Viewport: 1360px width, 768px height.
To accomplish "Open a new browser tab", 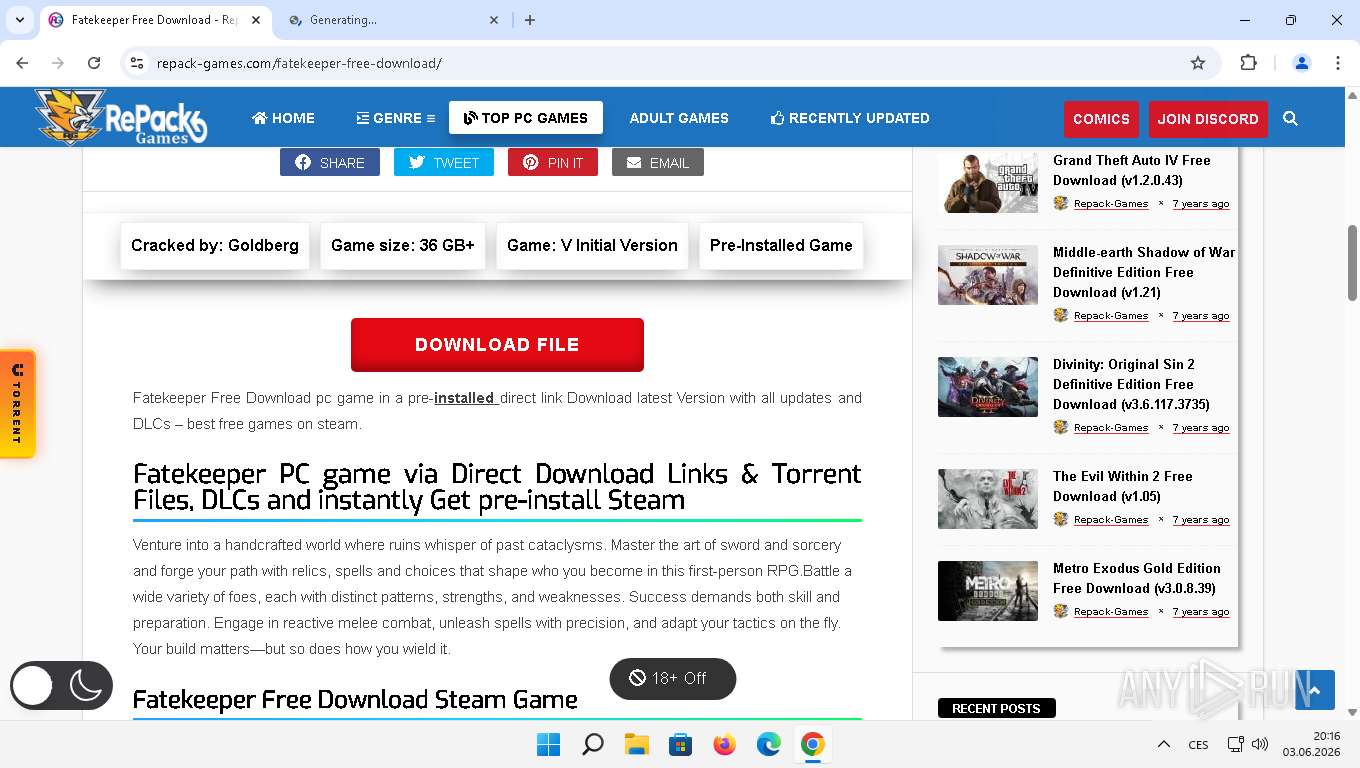I will (x=530, y=20).
